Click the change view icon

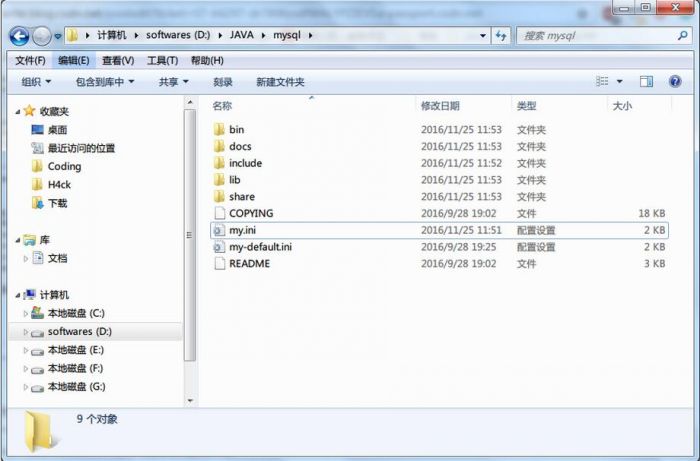(x=602, y=81)
